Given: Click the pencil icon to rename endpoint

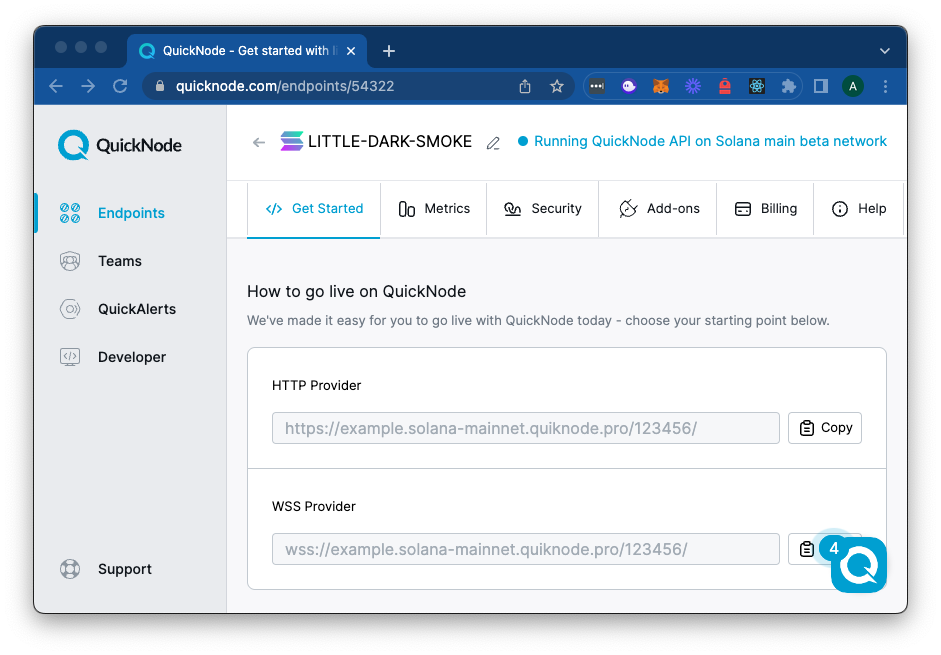Looking at the screenshot, I should point(493,143).
